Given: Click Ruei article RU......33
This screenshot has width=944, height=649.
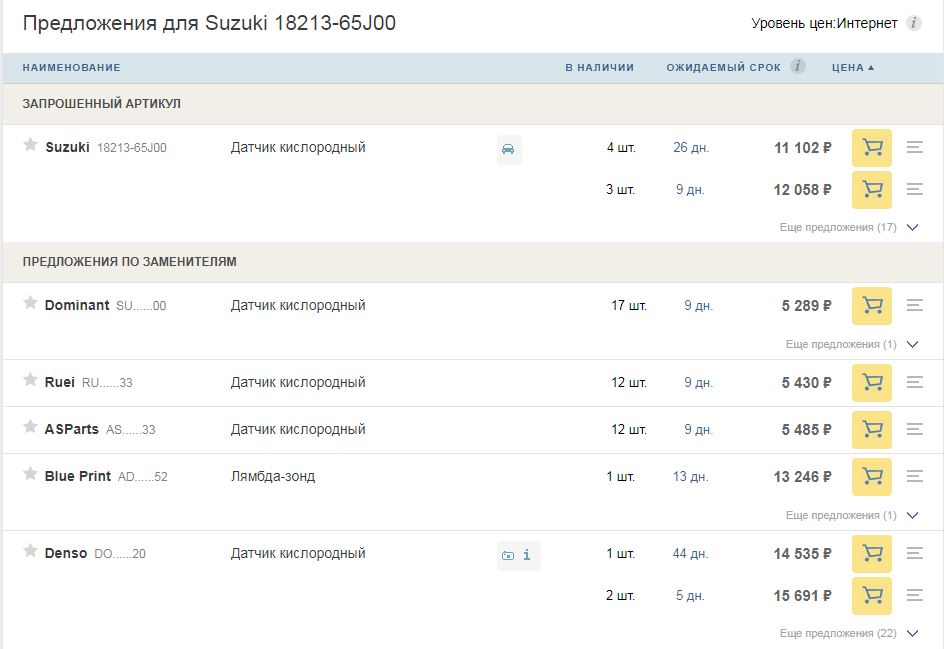Looking at the screenshot, I should tap(107, 383).
